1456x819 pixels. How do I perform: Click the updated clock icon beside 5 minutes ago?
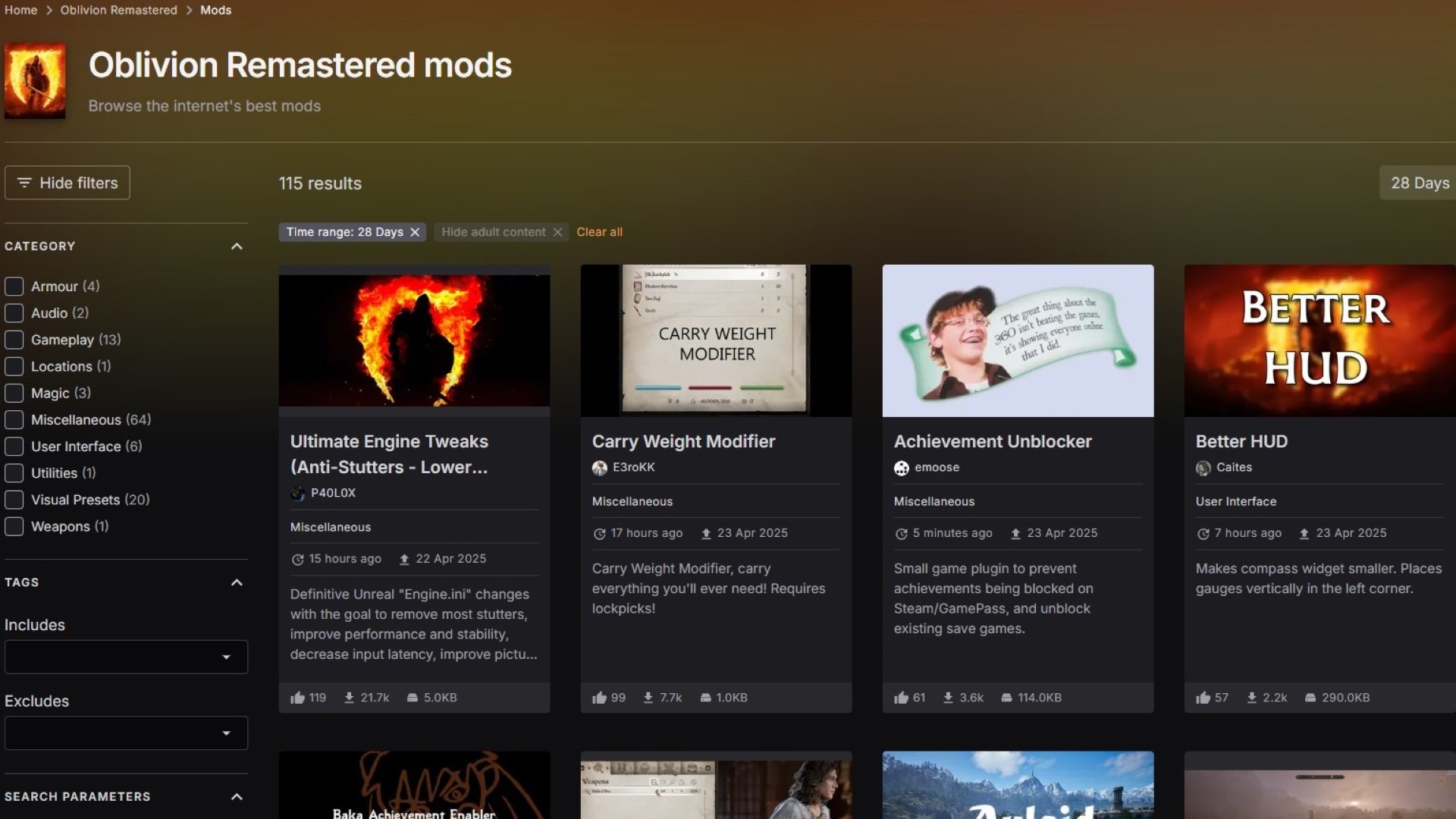point(901,534)
